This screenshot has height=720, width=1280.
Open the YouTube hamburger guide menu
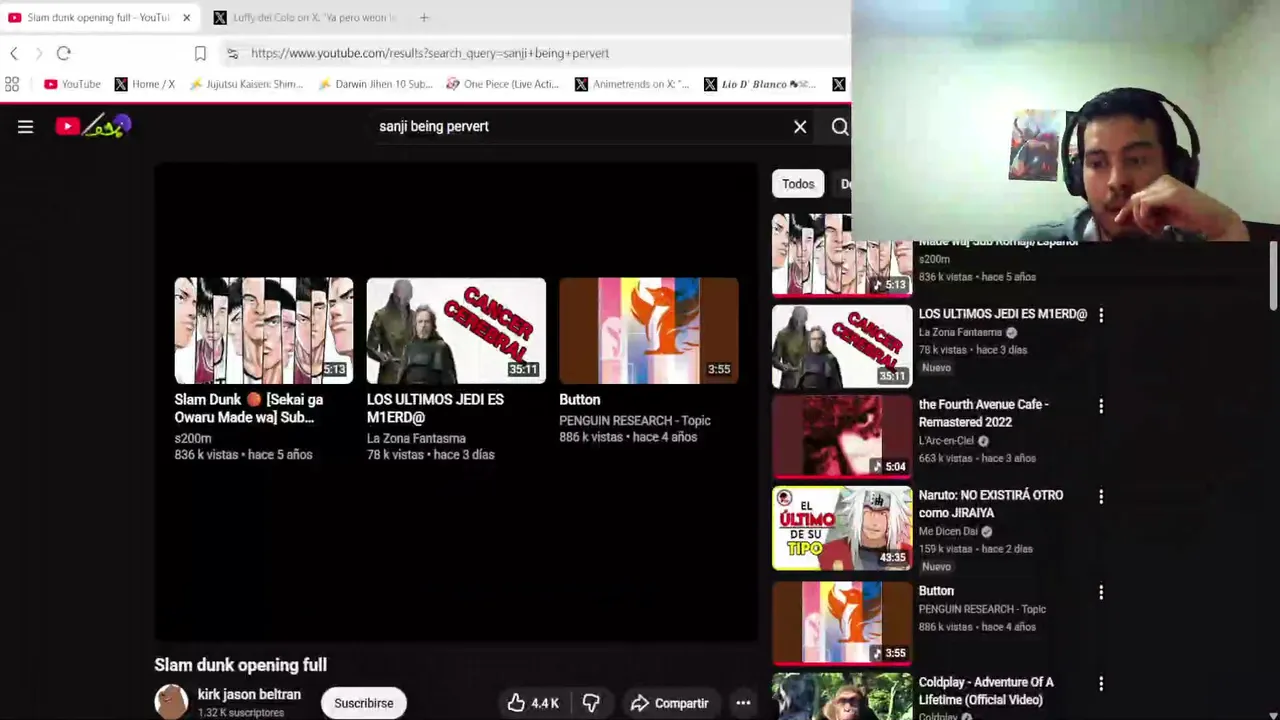[x=25, y=126]
